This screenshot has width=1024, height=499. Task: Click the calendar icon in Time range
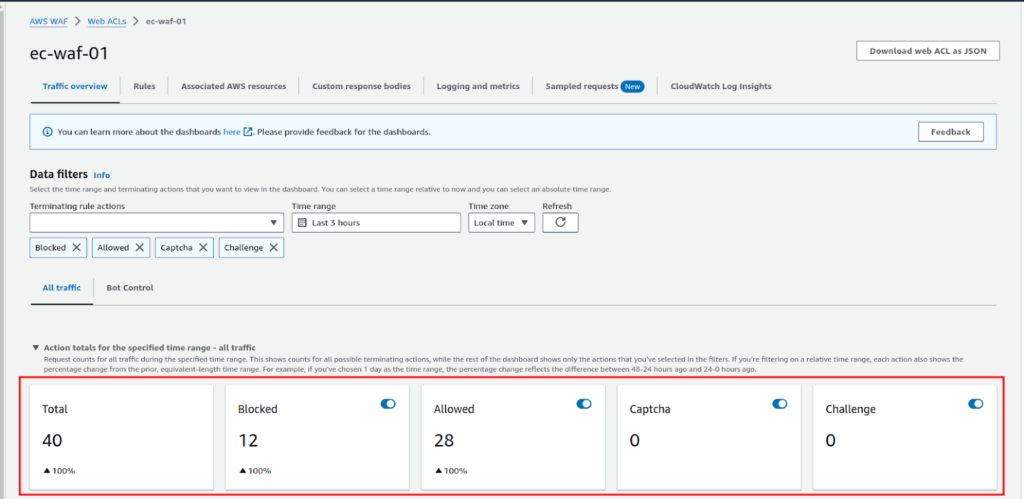point(302,223)
